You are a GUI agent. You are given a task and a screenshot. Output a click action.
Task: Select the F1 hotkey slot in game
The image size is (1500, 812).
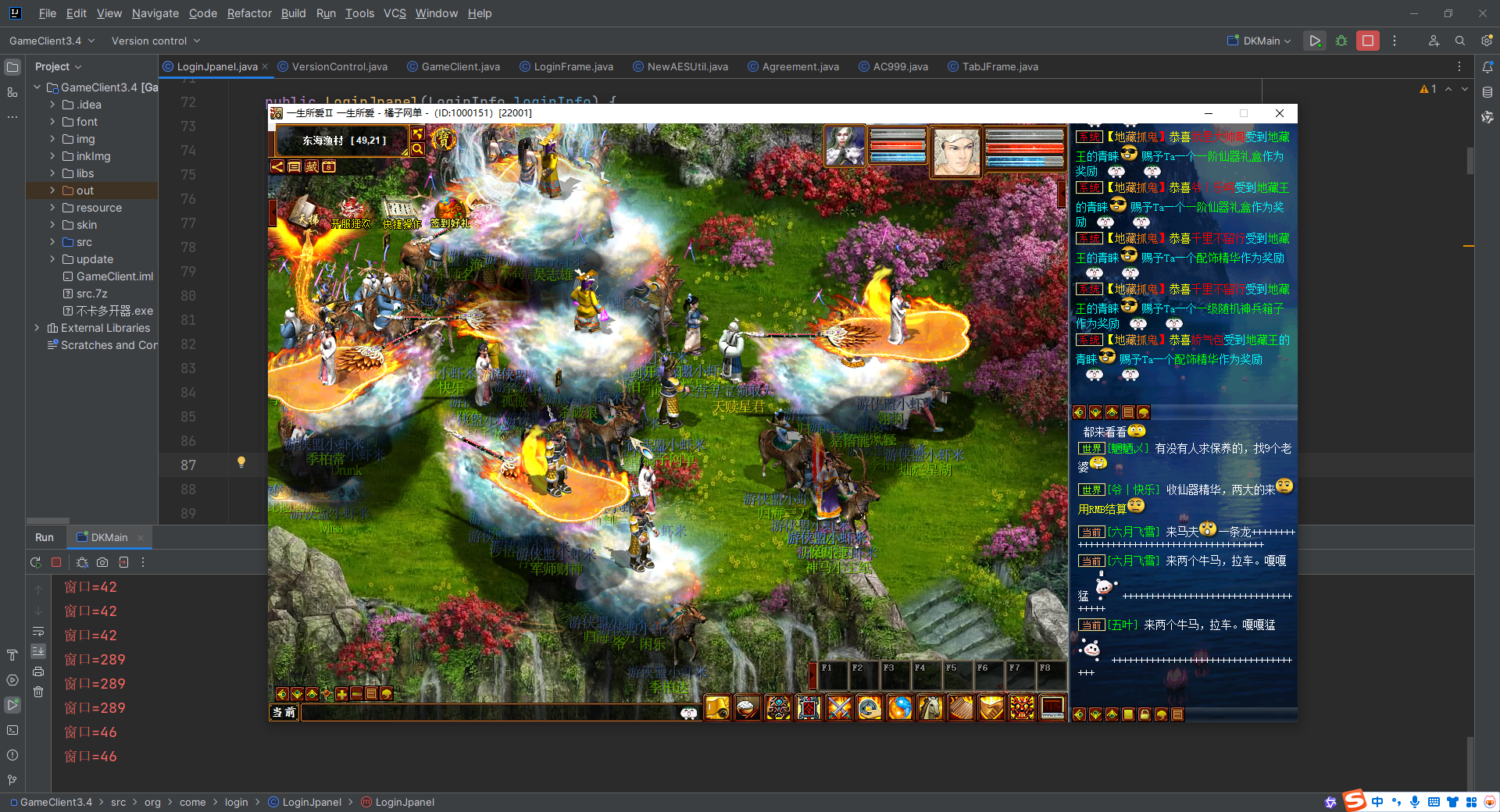[x=833, y=675]
